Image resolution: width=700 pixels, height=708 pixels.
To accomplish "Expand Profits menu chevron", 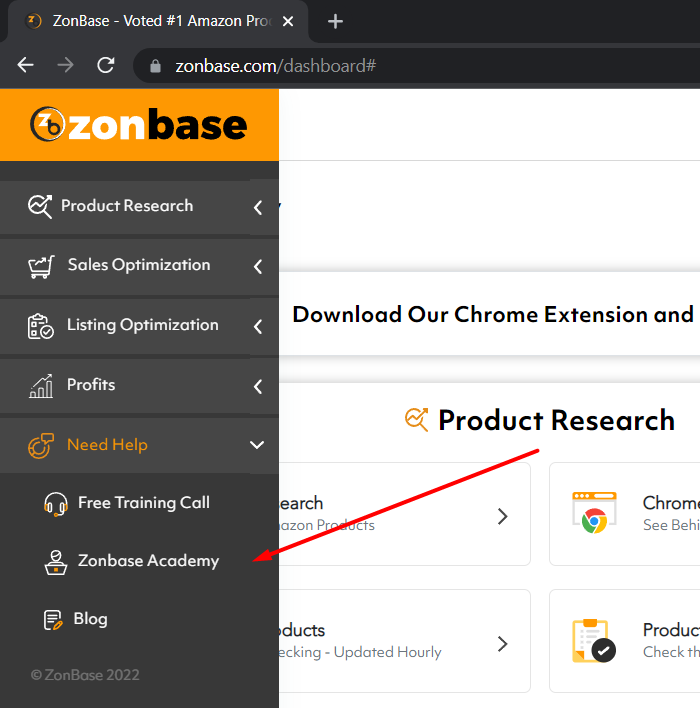I will click(258, 387).
